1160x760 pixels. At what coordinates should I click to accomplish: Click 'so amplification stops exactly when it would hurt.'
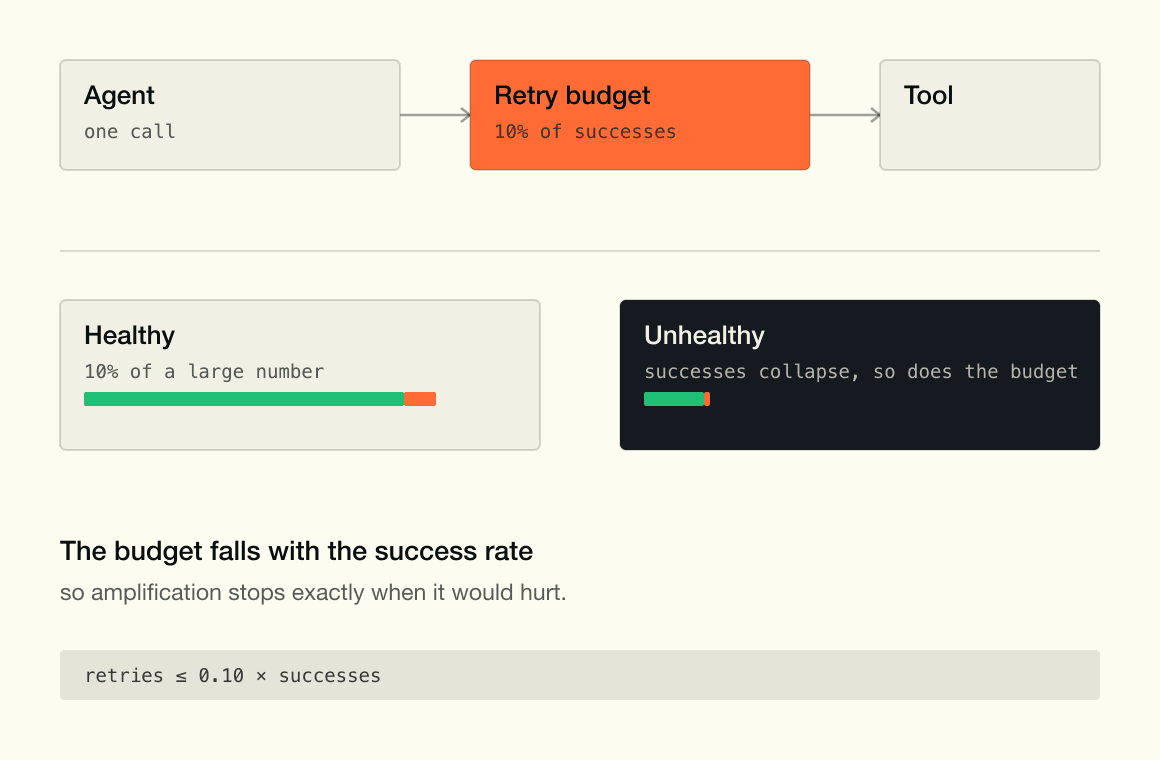[x=313, y=593]
